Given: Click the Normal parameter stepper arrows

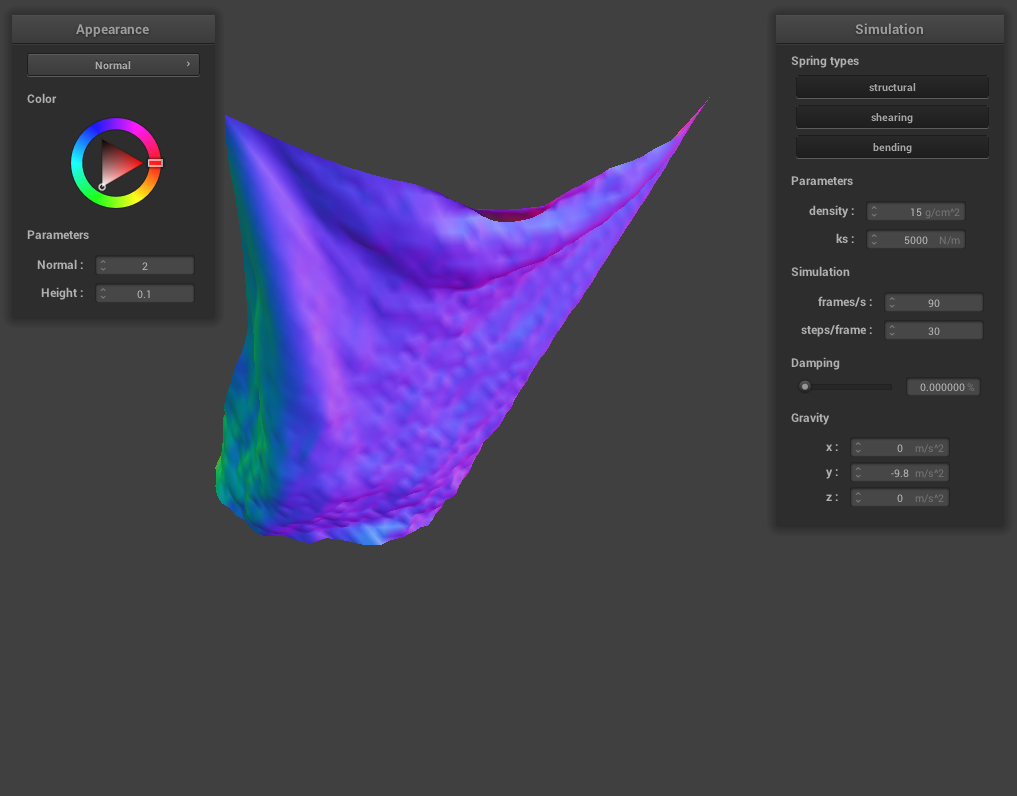Looking at the screenshot, I should coord(103,266).
